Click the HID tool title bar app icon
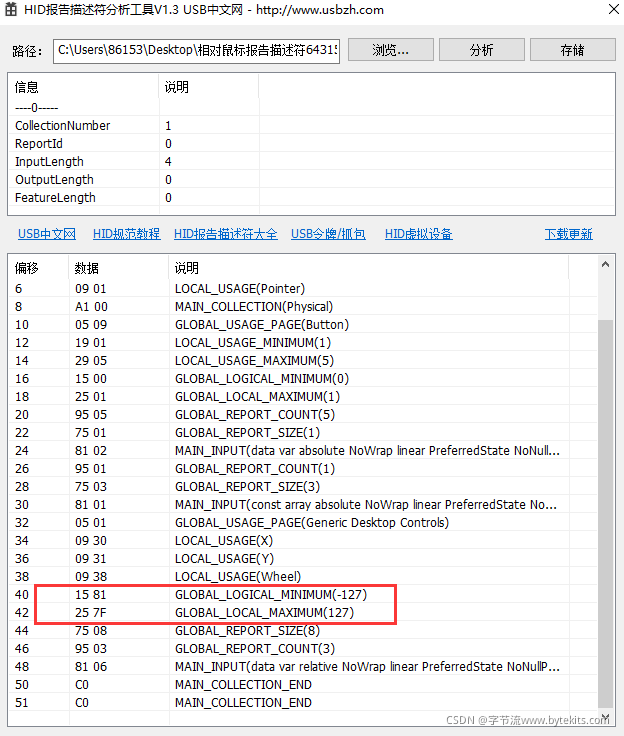 click(x=11, y=9)
